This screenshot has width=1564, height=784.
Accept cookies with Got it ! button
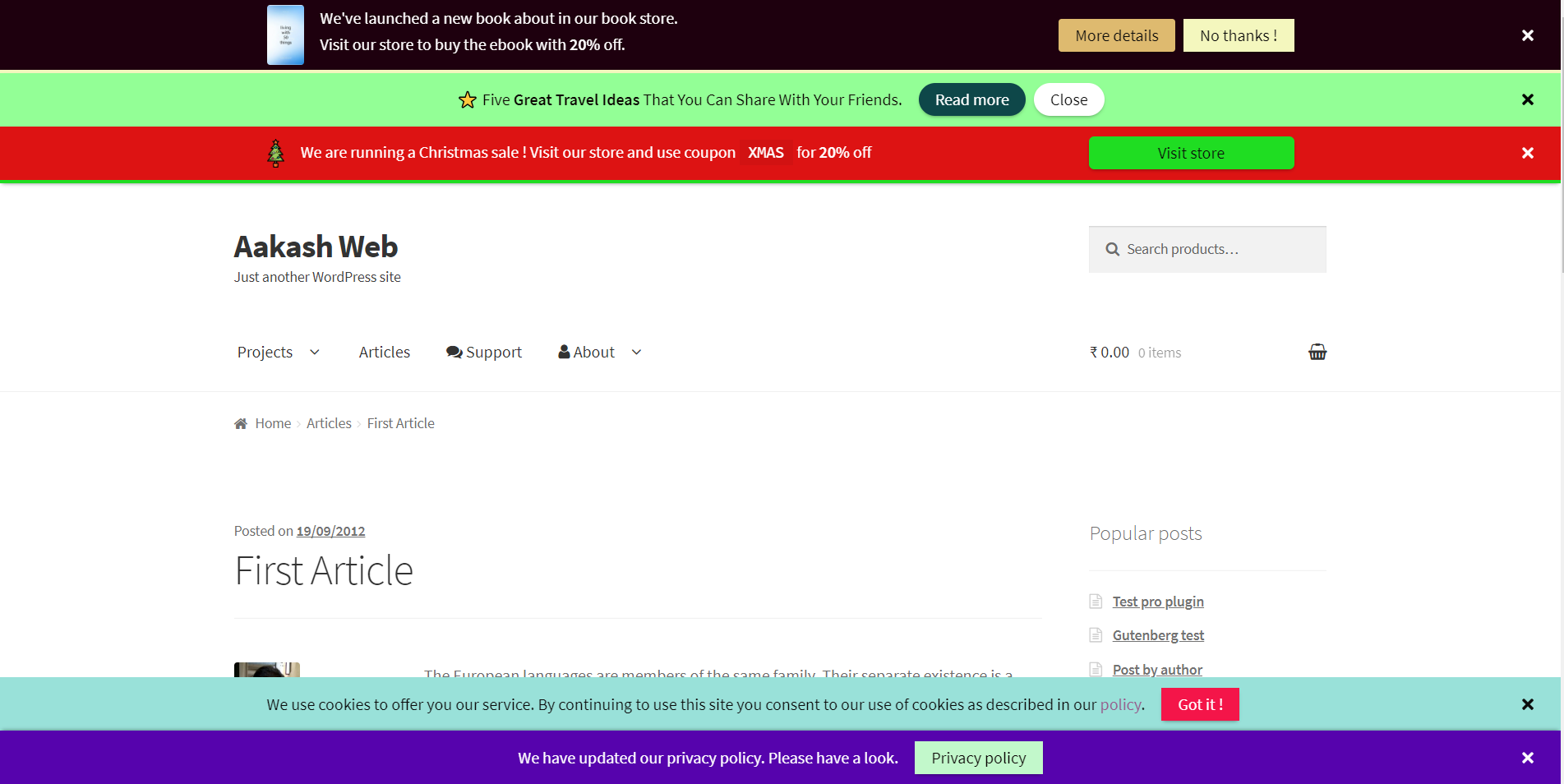[1199, 704]
